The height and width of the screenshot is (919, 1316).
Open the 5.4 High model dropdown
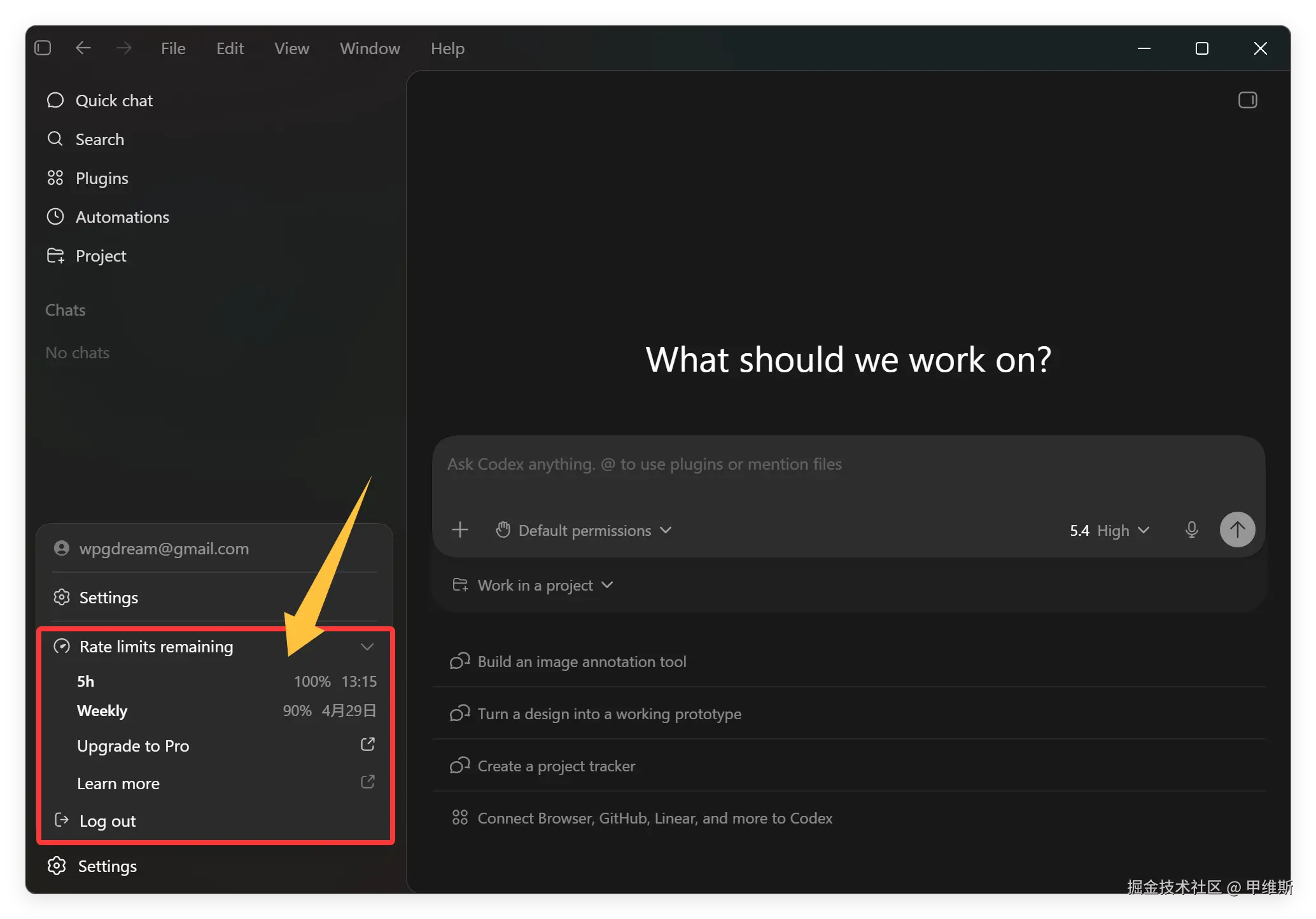(1109, 530)
